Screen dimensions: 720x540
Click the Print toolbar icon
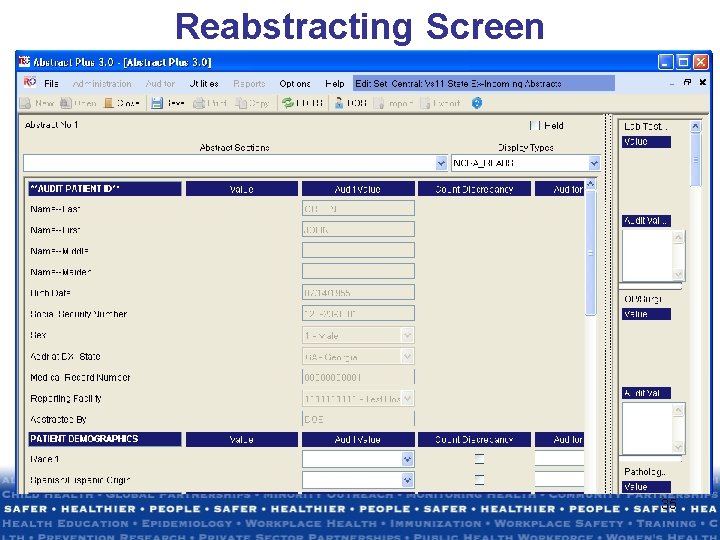198,103
